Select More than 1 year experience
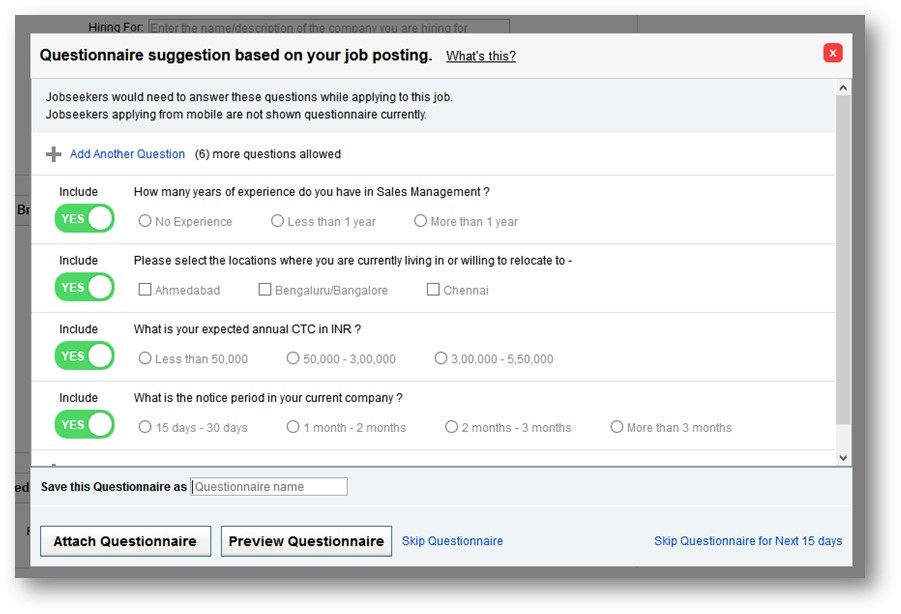The width and height of the screenshot is (901, 614). click(x=420, y=221)
